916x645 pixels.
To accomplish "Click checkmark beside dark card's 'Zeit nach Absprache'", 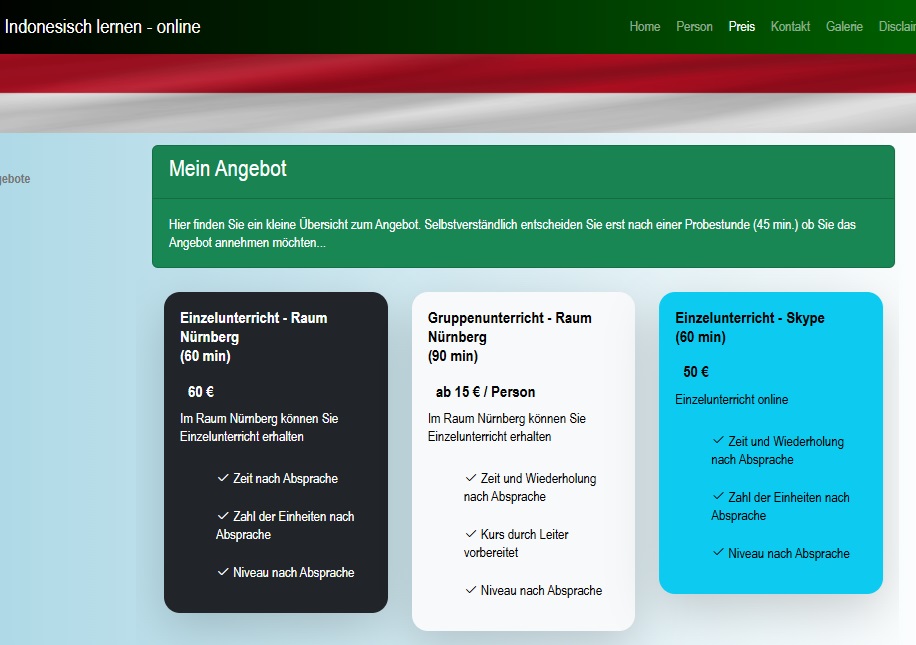I will tap(223, 478).
